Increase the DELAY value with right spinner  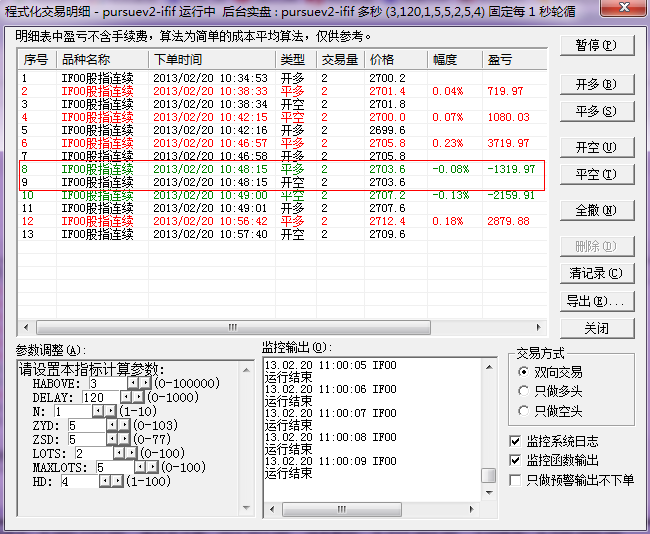[x=138, y=397]
